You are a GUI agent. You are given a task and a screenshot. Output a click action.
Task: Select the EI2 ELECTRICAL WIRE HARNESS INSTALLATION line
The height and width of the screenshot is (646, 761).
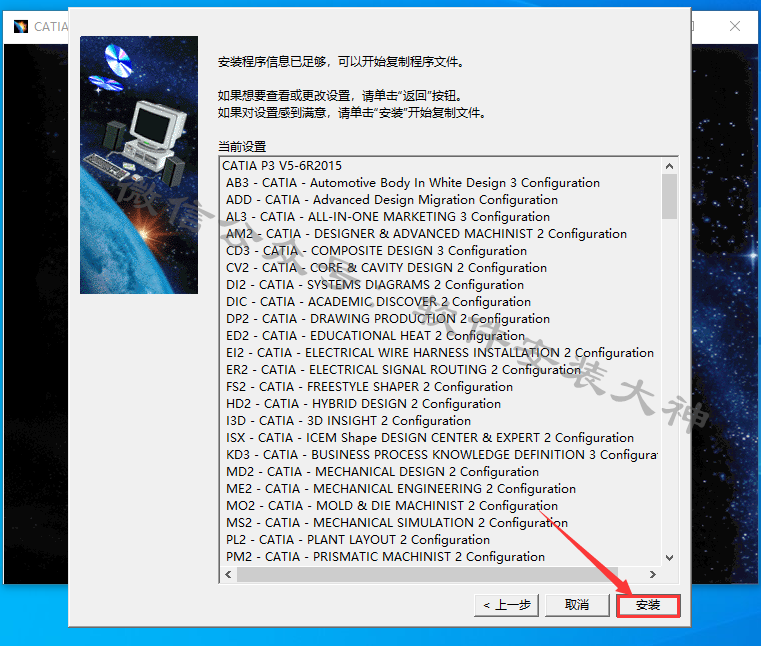(440, 353)
